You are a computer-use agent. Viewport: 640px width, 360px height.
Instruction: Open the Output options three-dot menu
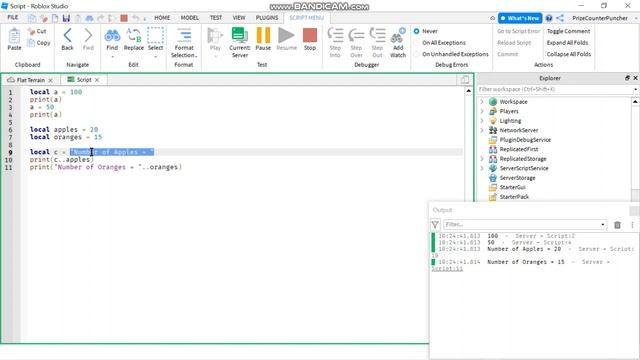[x=632, y=224]
